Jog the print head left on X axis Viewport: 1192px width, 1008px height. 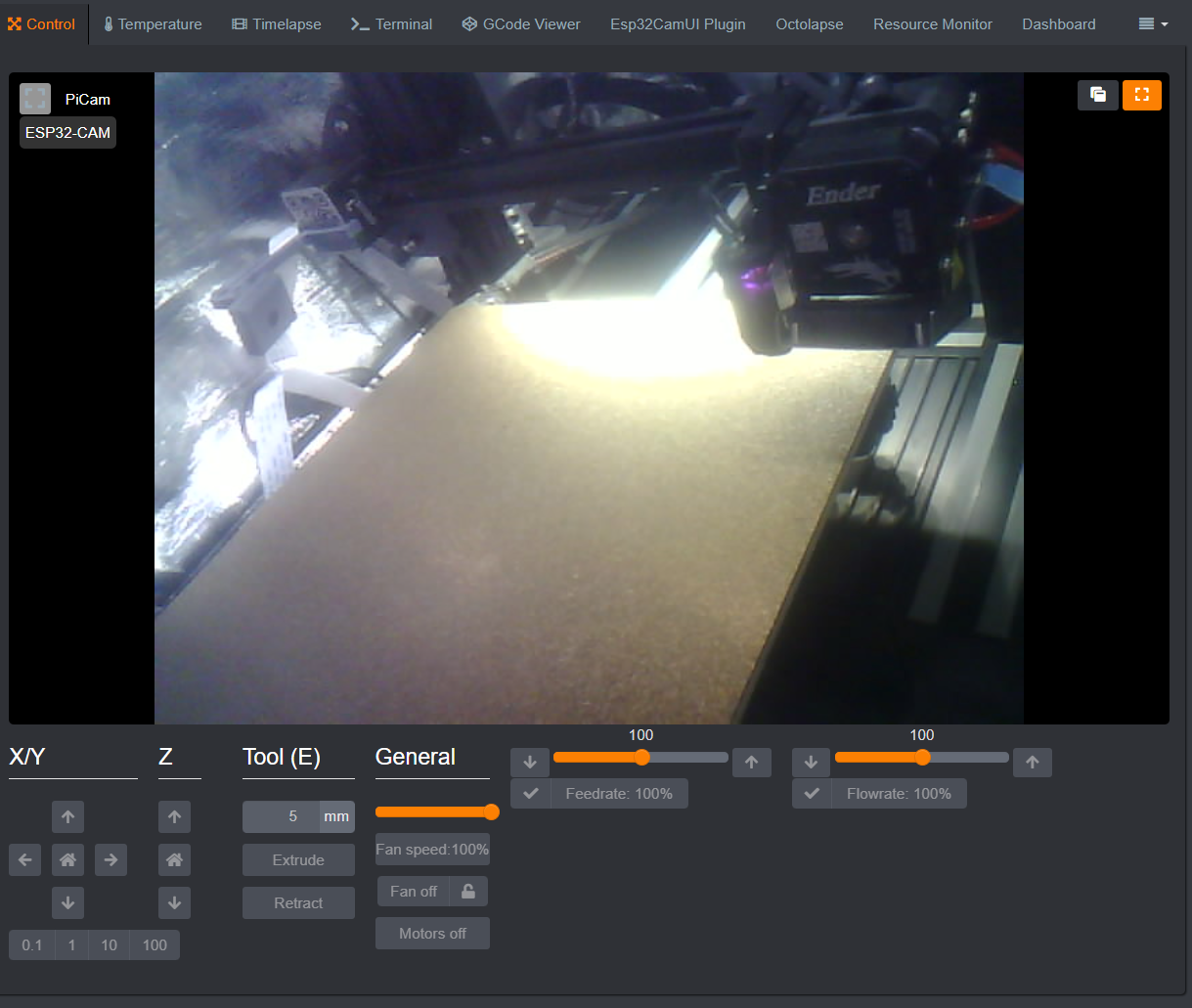(x=24, y=859)
